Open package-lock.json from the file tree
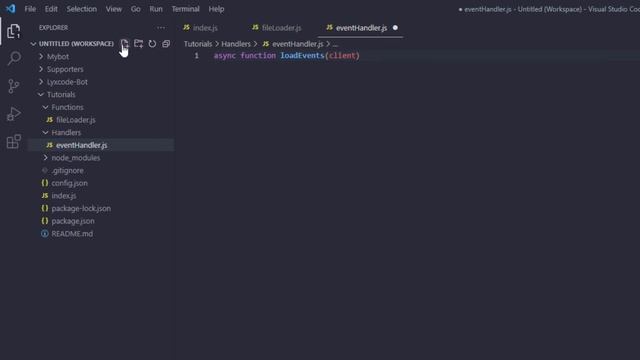 click(81, 209)
